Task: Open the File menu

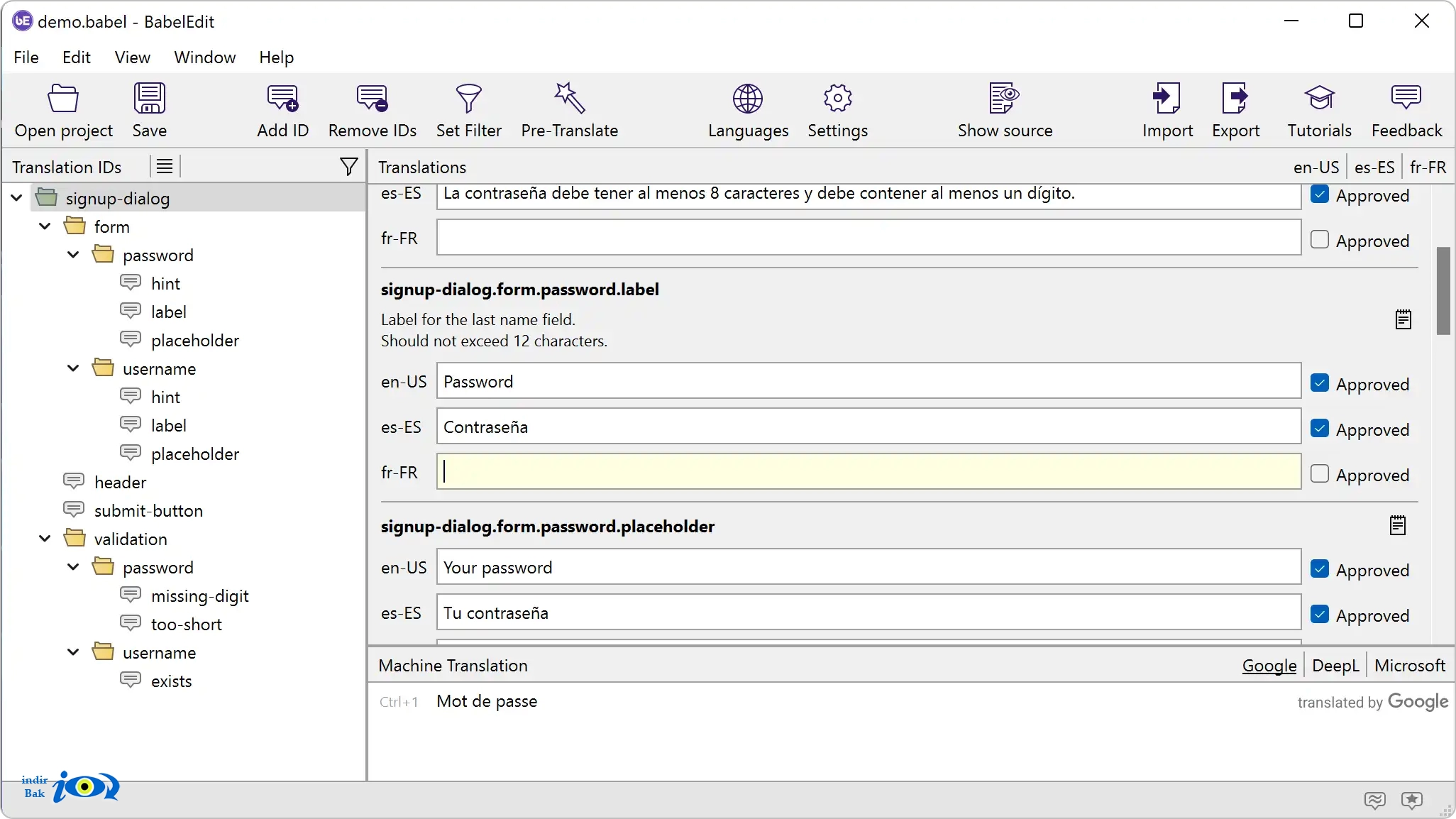Action: pos(26,57)
